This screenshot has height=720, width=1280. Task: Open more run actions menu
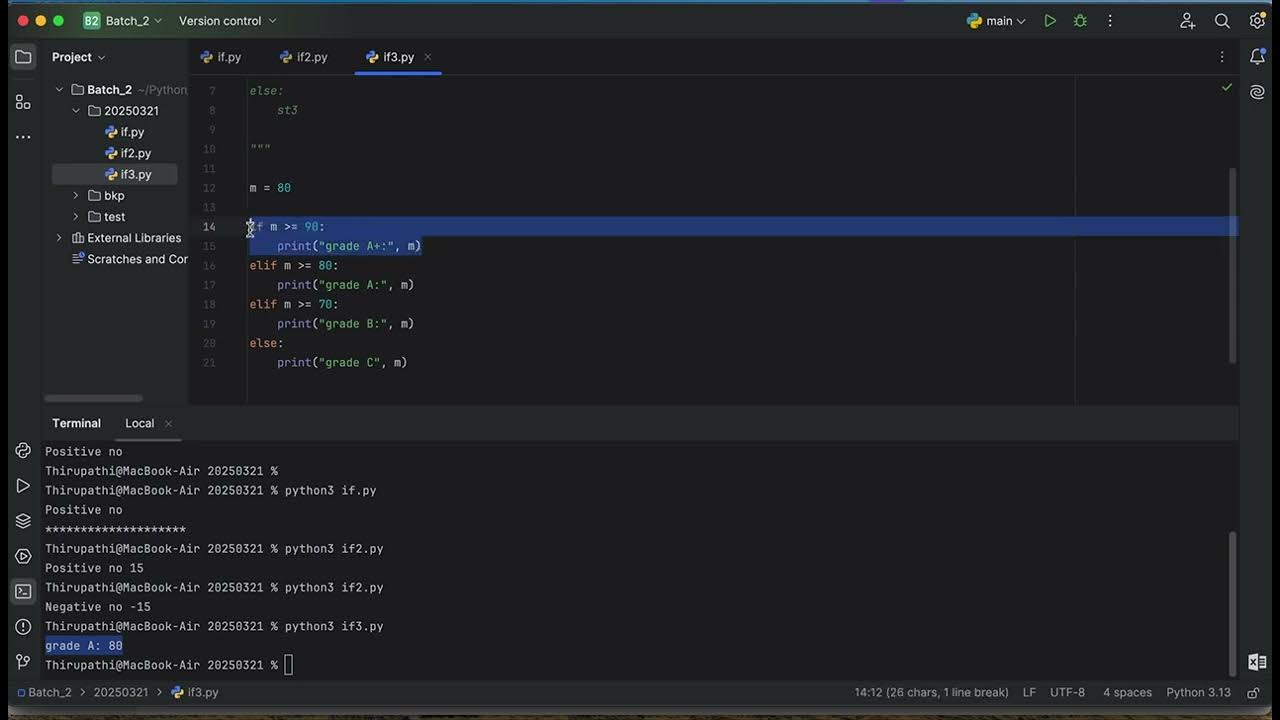1110,21
